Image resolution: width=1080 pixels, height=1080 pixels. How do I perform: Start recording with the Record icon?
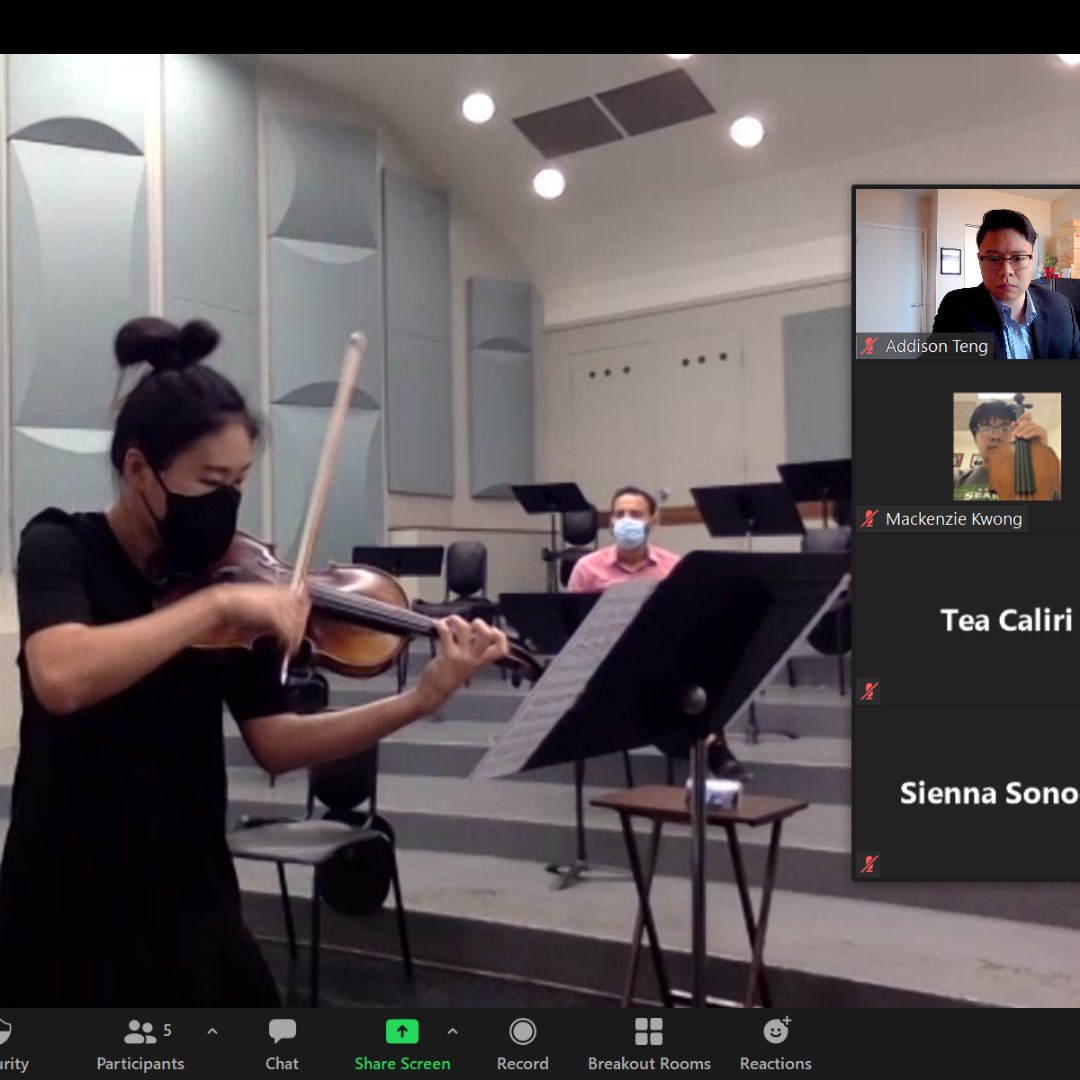point(523,1032)
